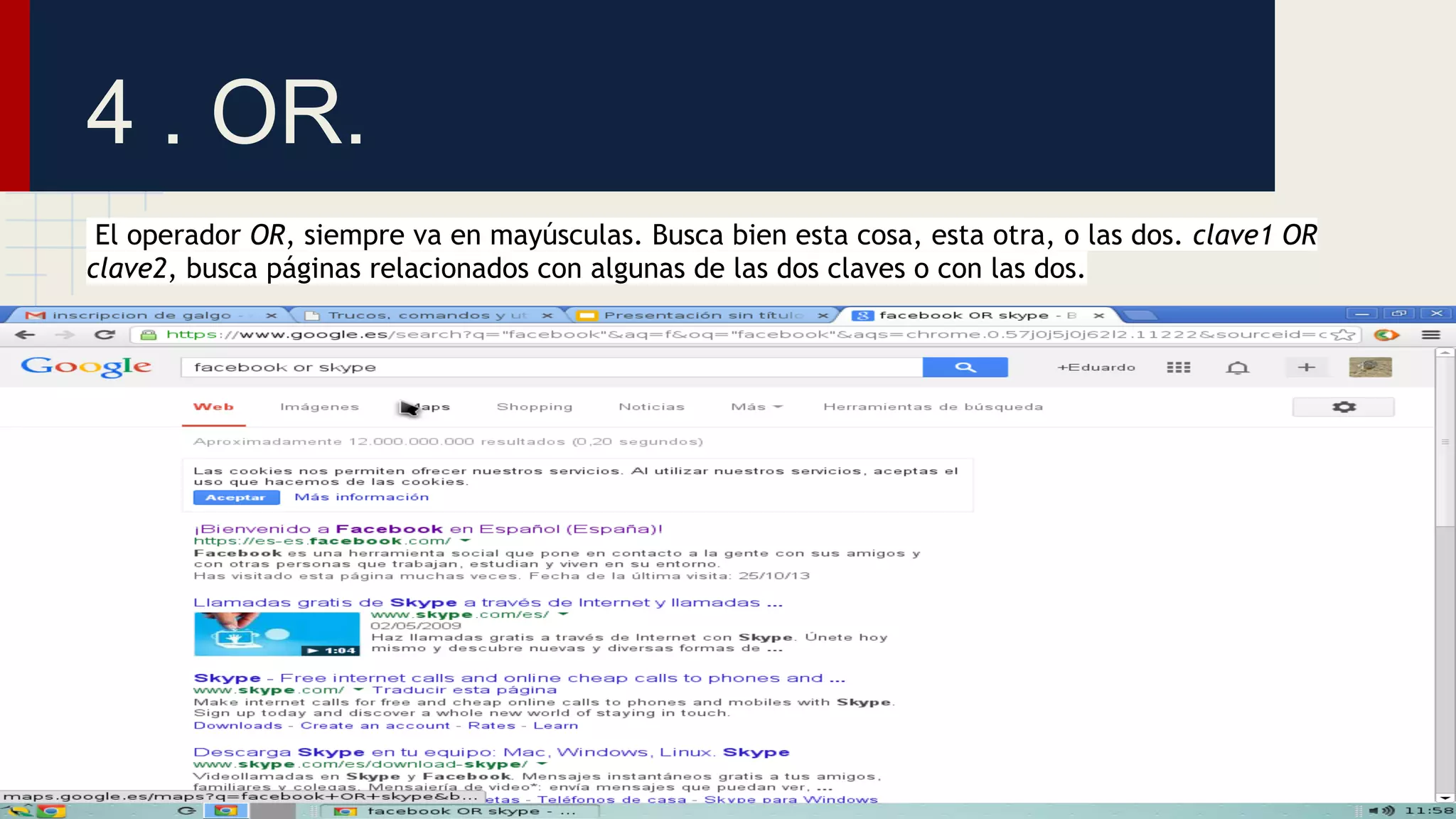Click the Google logo
The image size is (1456, 819).
86,367
